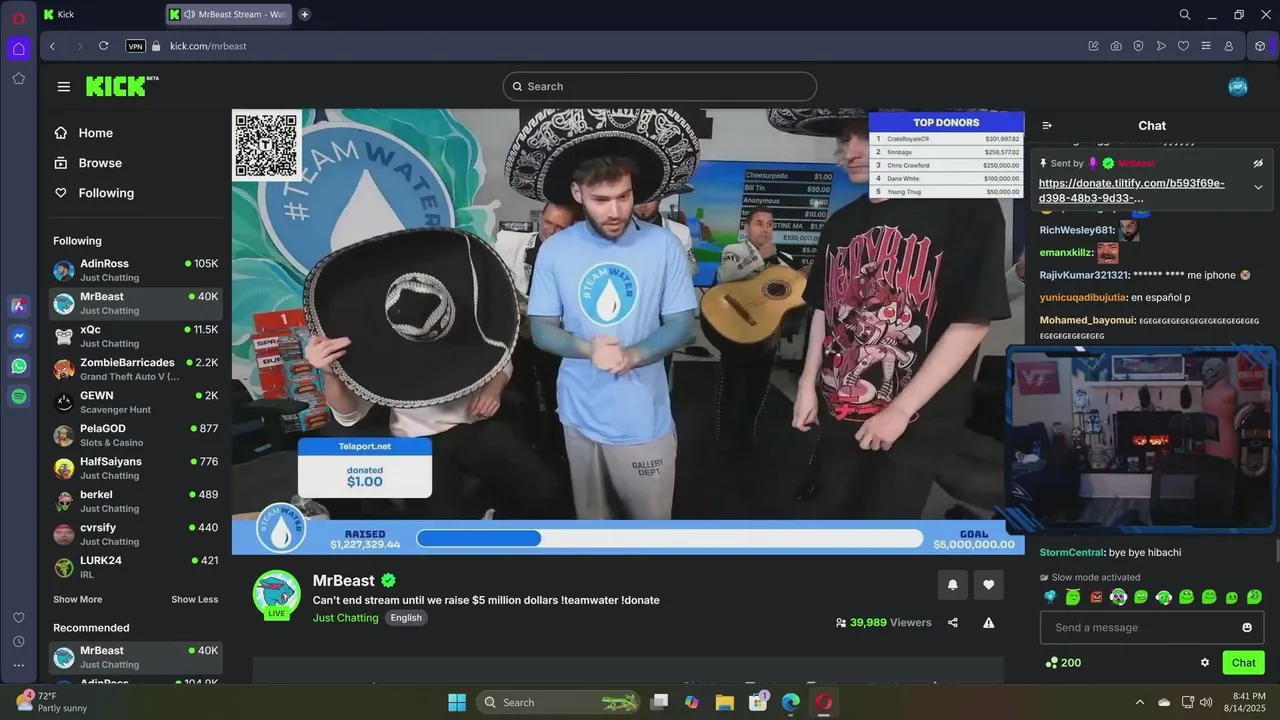The height and width of the screenshot is (720, 1280).
Task: Open ZombieBarricades channel in Following list
Action: (136, 369)
